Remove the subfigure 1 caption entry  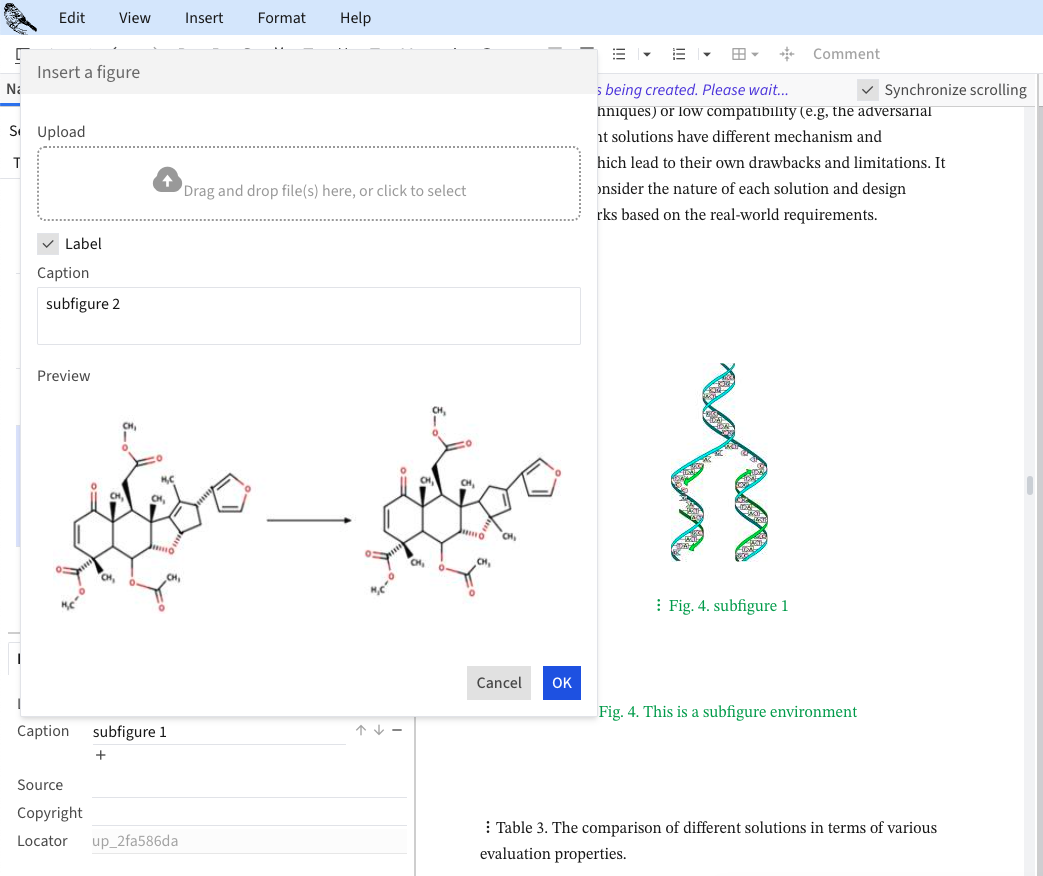click(x=397, y=731)
